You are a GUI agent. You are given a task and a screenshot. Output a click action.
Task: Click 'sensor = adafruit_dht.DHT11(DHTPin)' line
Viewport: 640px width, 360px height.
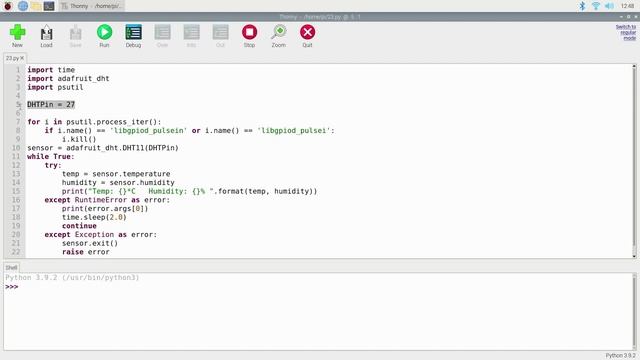click(x=103, y=148)
